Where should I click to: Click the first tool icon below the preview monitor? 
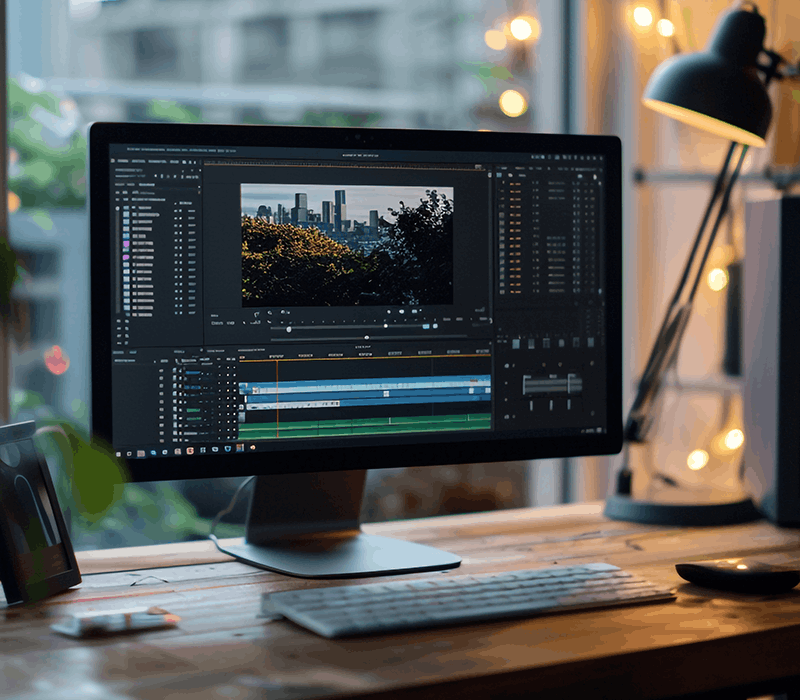click(257, 314)
